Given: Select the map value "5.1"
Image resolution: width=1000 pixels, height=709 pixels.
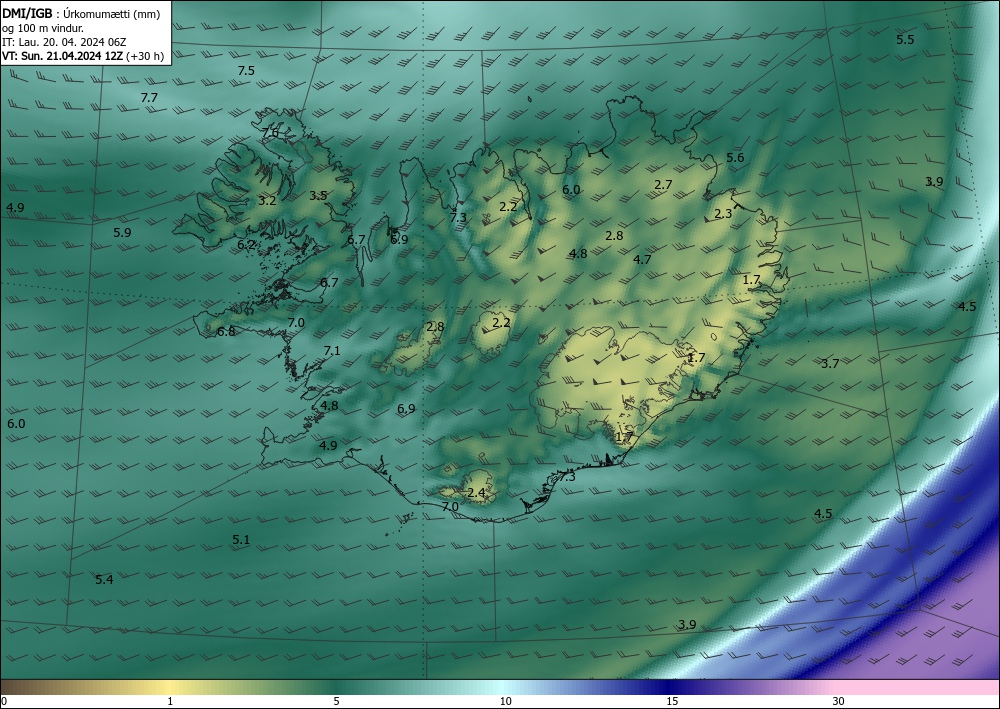Looking at the screenshot, I should tap(241, 540).
